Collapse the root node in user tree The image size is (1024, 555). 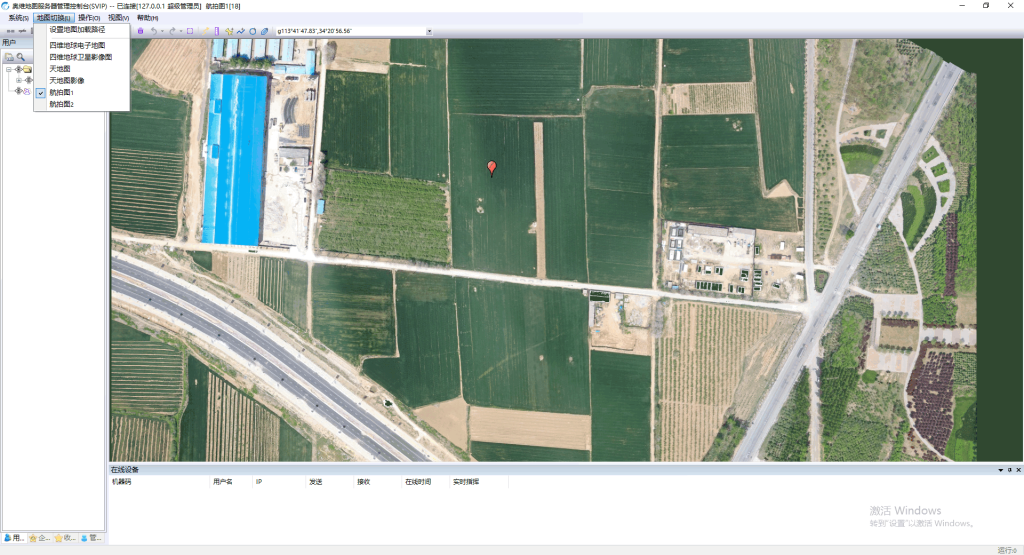coord(8,69)
